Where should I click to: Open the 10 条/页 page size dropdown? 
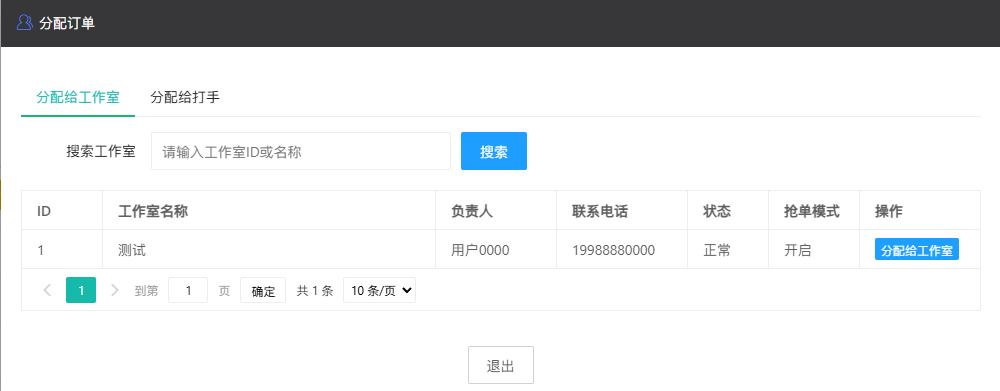[379, 290]
